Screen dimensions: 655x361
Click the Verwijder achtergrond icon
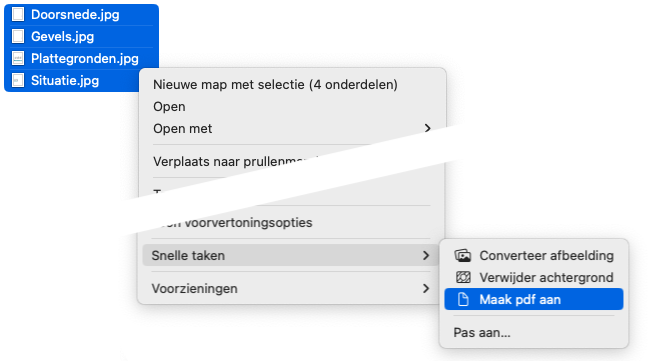(x=463, y=277)
